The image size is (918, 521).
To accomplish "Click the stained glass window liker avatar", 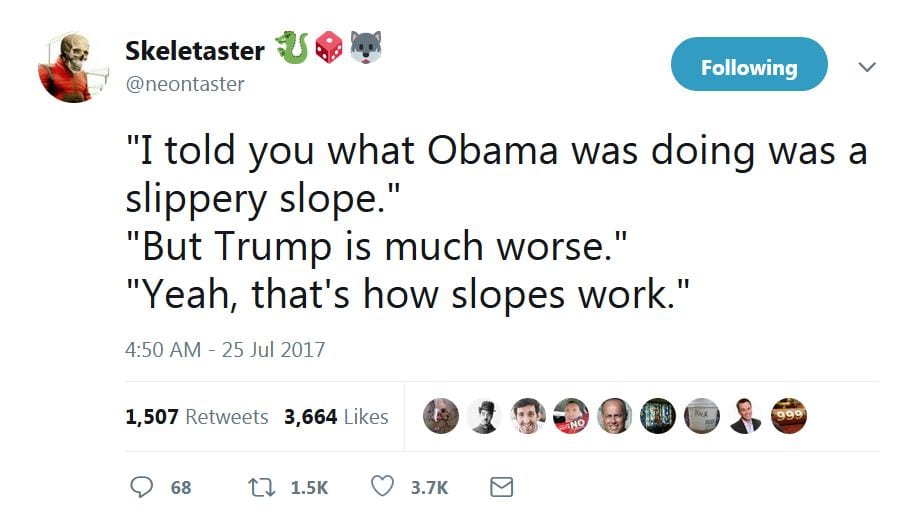I will pos(658,416).
